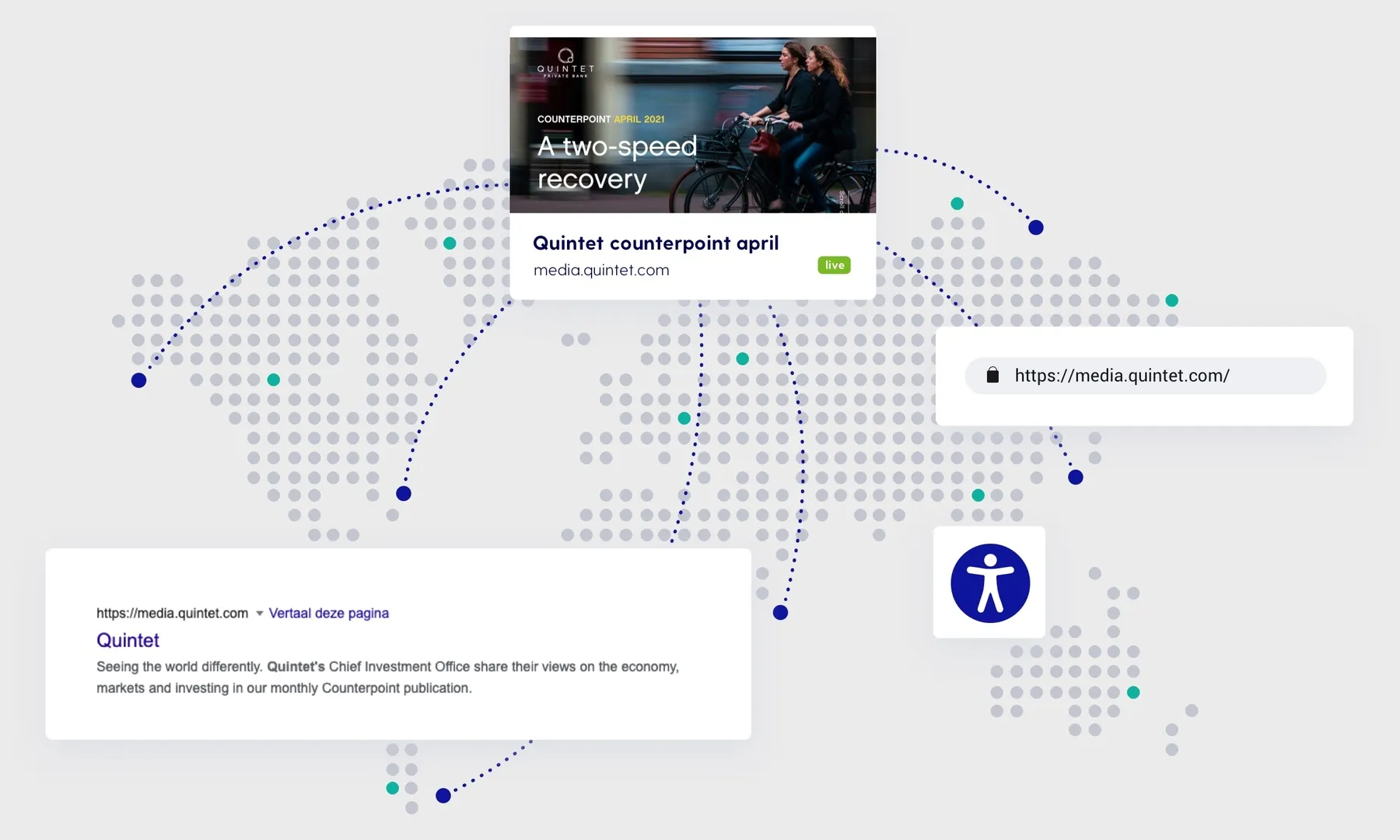The image size is (1400, 840).
Task: Open the Quintet search result title link
Action: pos(128,640)
